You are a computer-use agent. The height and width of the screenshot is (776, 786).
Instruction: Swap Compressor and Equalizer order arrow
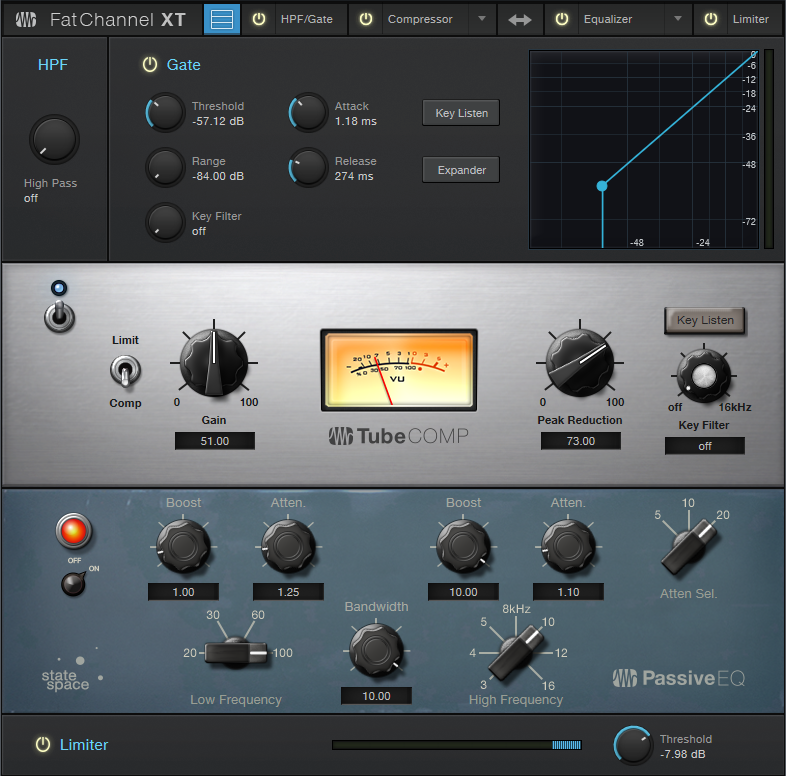(520, 20)
